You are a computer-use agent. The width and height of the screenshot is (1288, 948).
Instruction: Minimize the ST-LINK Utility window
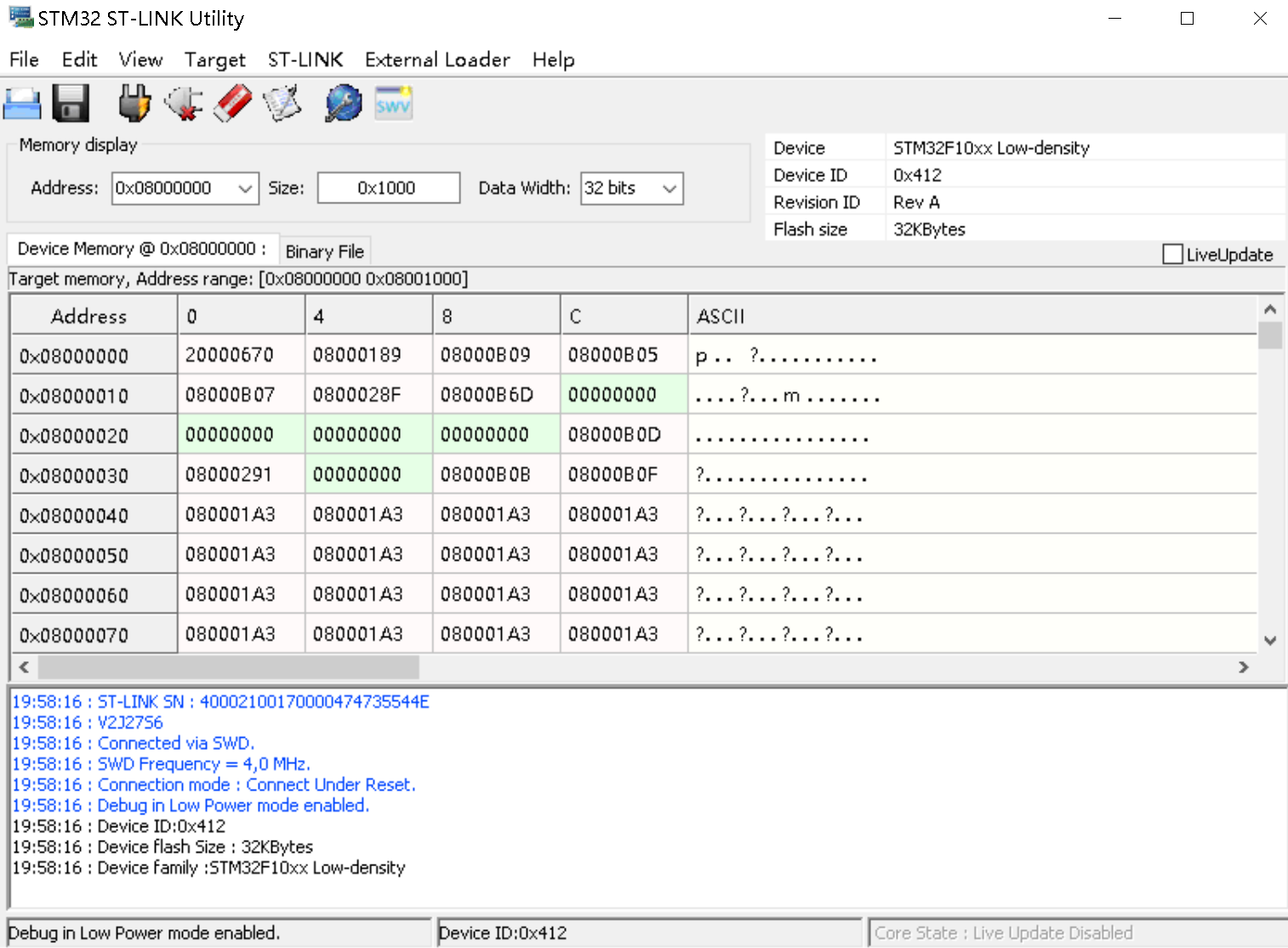coord(1115,18)
